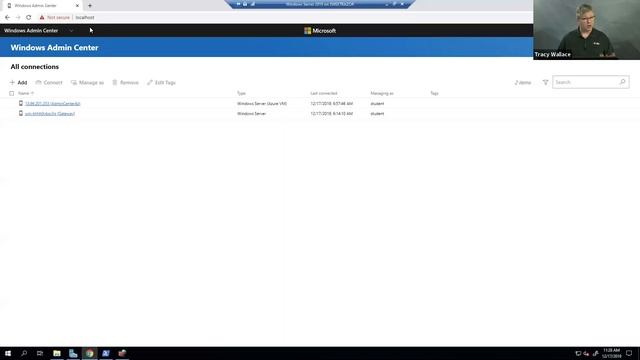
Task: Click the Not secure warning icon
Action: click(42, 18)
